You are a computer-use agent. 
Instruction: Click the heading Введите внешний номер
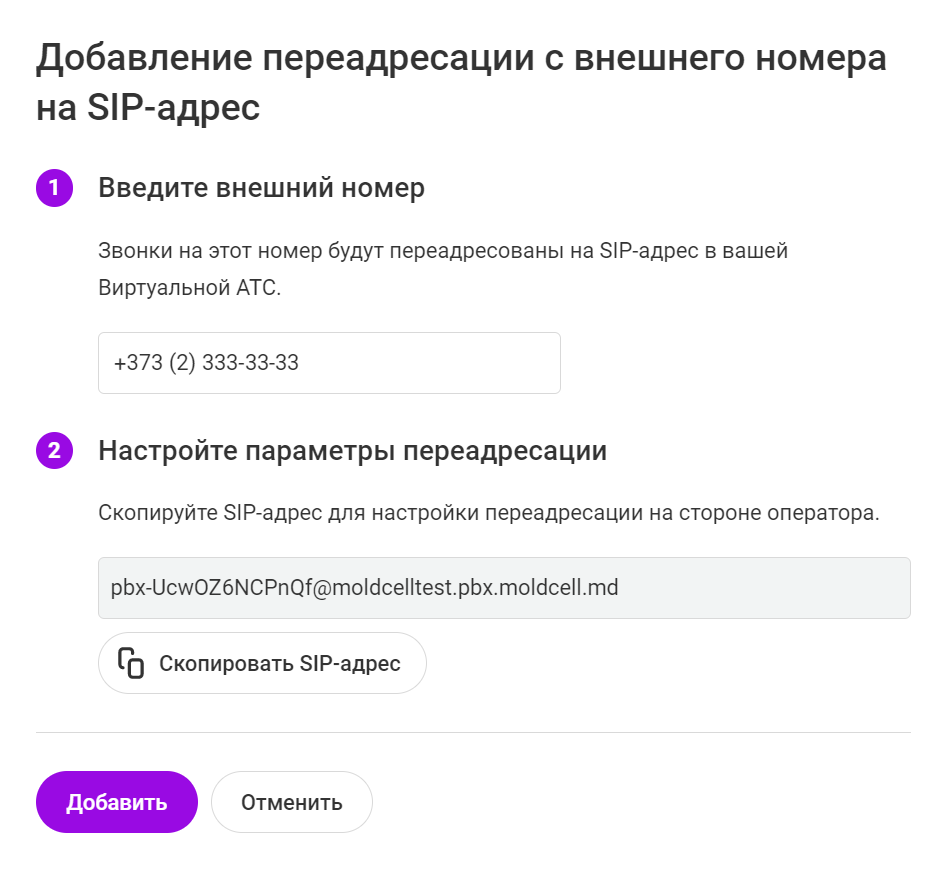tap(261, 188)
